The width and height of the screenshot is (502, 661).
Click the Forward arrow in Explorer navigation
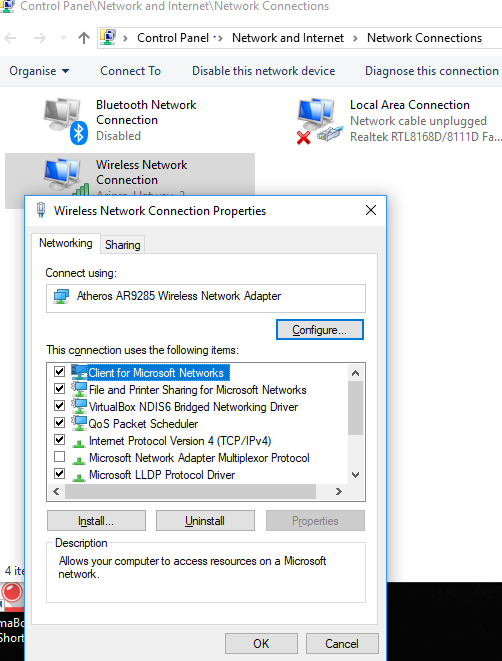coord(40,38)
